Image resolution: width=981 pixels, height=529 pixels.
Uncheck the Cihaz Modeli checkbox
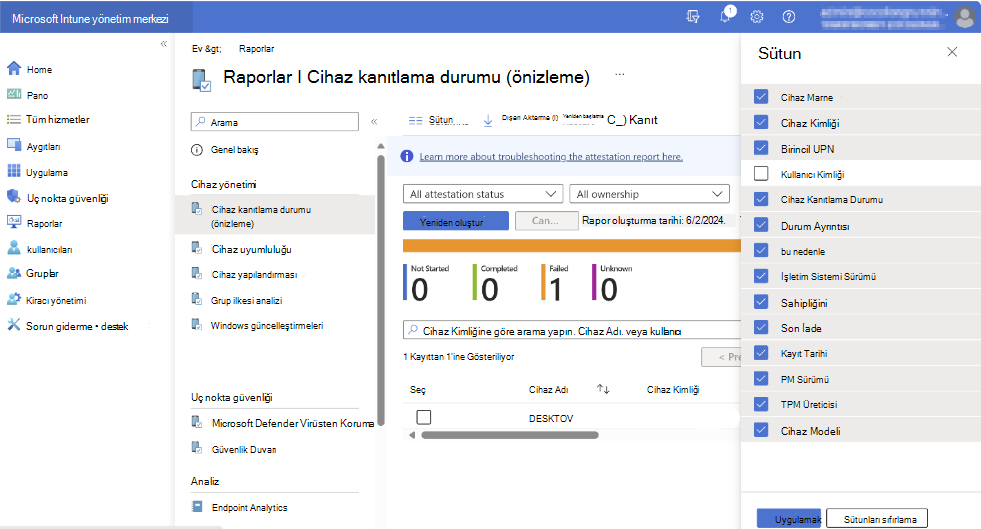pyautogui.click(x=761, y=430)
